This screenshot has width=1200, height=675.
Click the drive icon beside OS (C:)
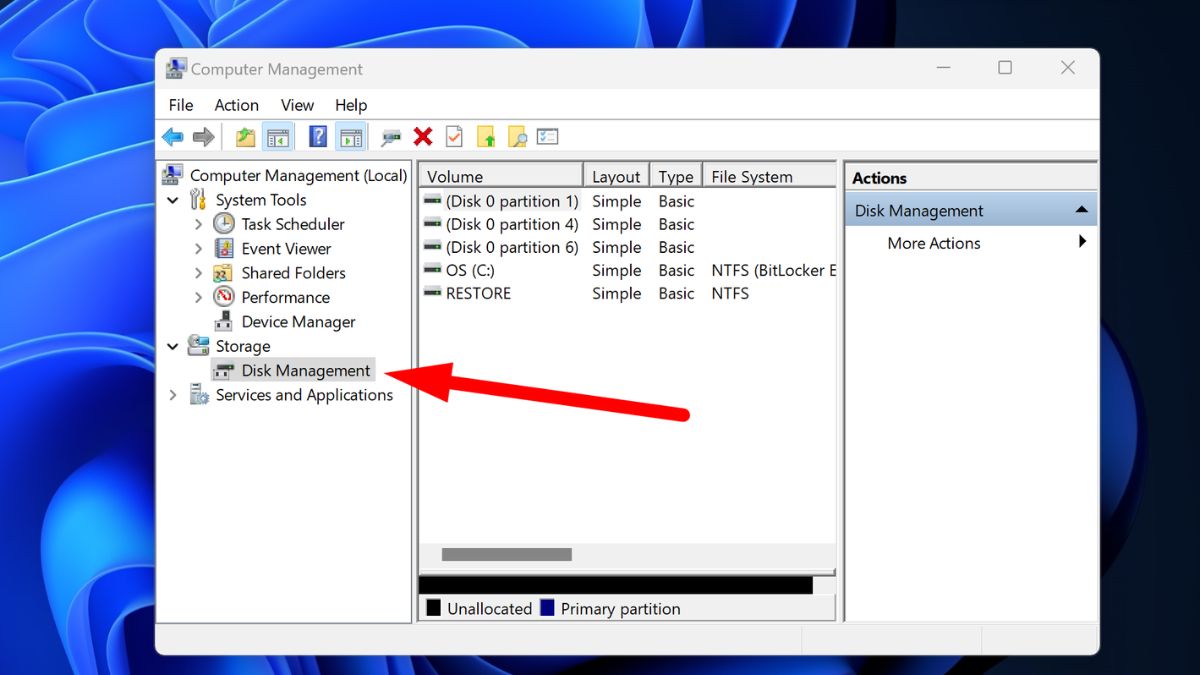click(432, 270)
